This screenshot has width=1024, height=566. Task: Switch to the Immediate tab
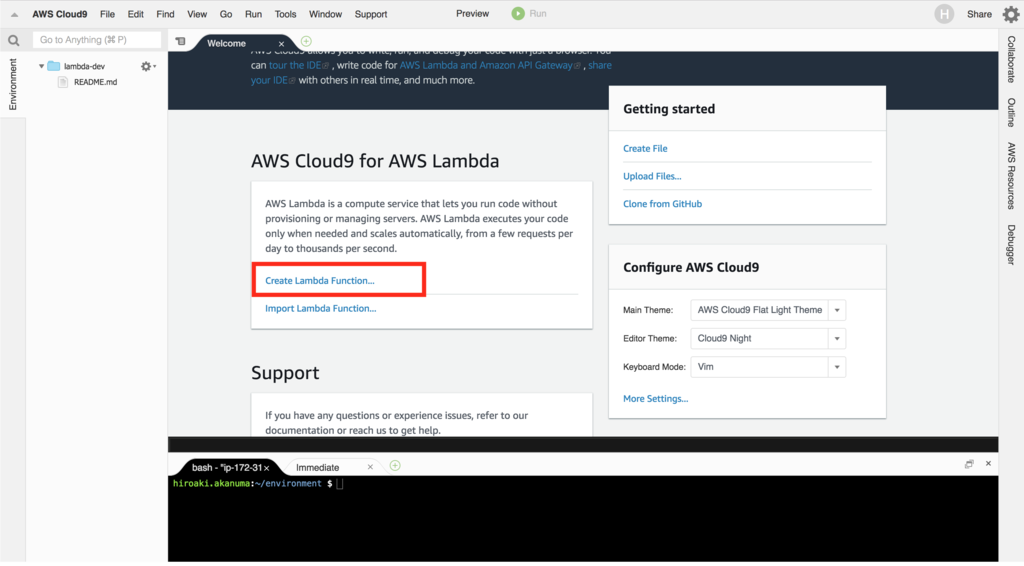pyautogui.click(x=317, y=467)
